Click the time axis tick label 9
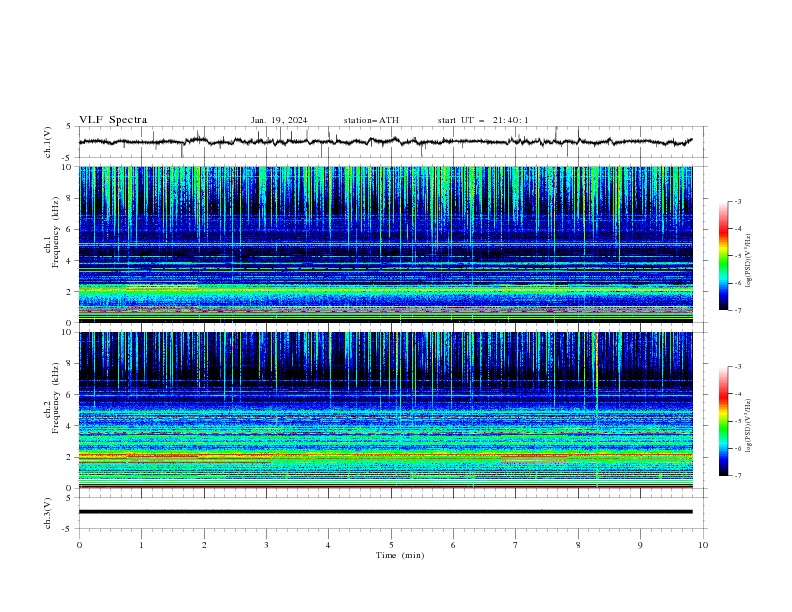The width and height of the screenshot is (792, 612). pos(640,545)
